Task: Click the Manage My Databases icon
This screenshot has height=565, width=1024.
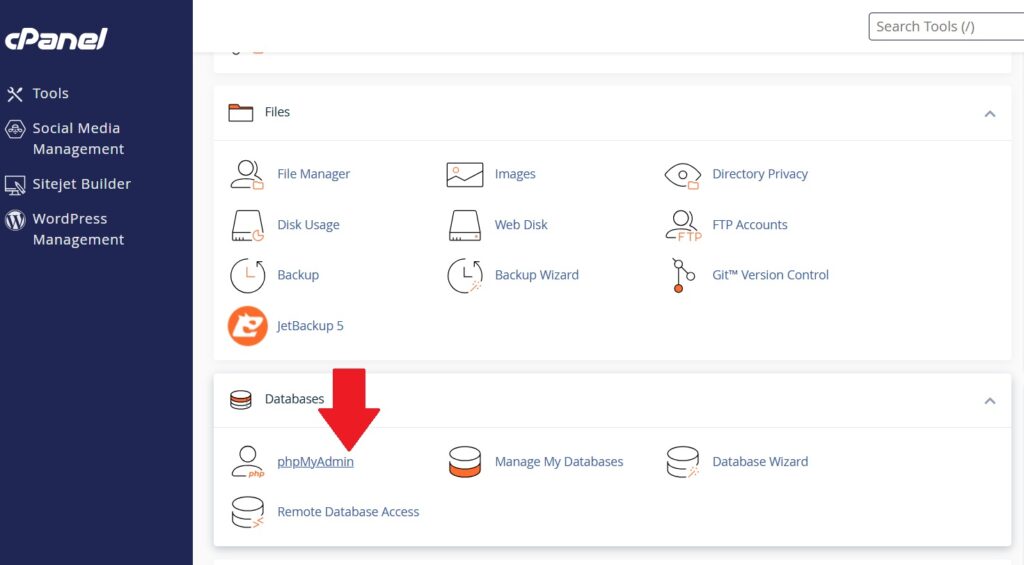Action: pos(464,462)
